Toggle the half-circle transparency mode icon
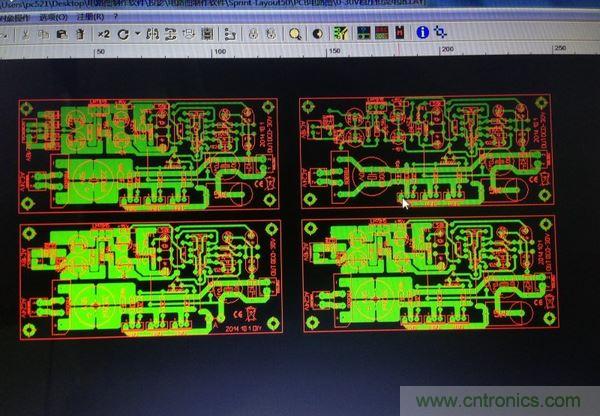The image size is (600, 416). click(317, 33)
